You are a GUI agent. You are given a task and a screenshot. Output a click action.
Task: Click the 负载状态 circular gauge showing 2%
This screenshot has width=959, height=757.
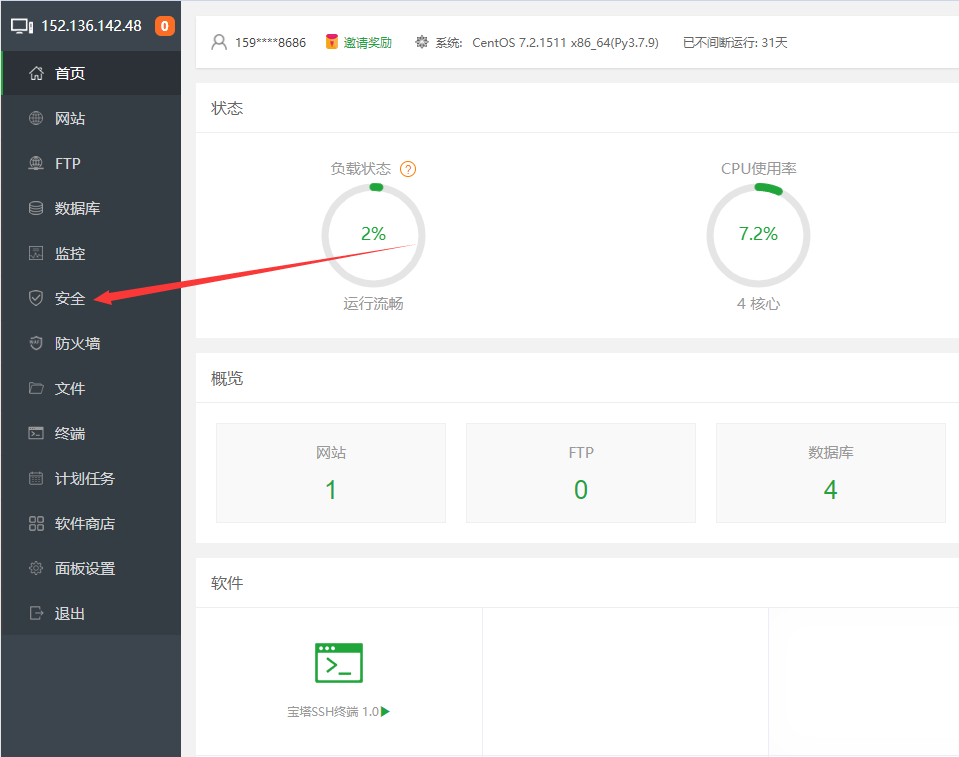point(373,235)
